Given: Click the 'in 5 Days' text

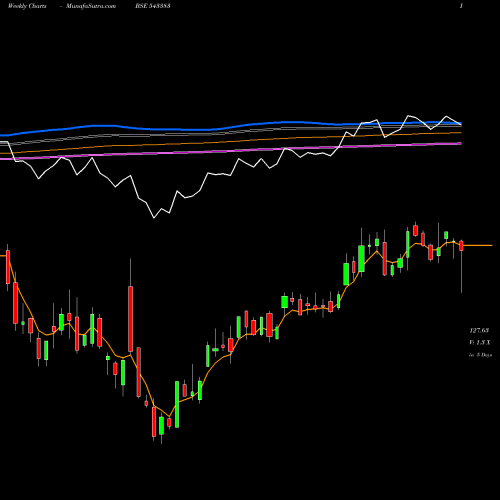Looking at the screenshot, I should point(480,355).
